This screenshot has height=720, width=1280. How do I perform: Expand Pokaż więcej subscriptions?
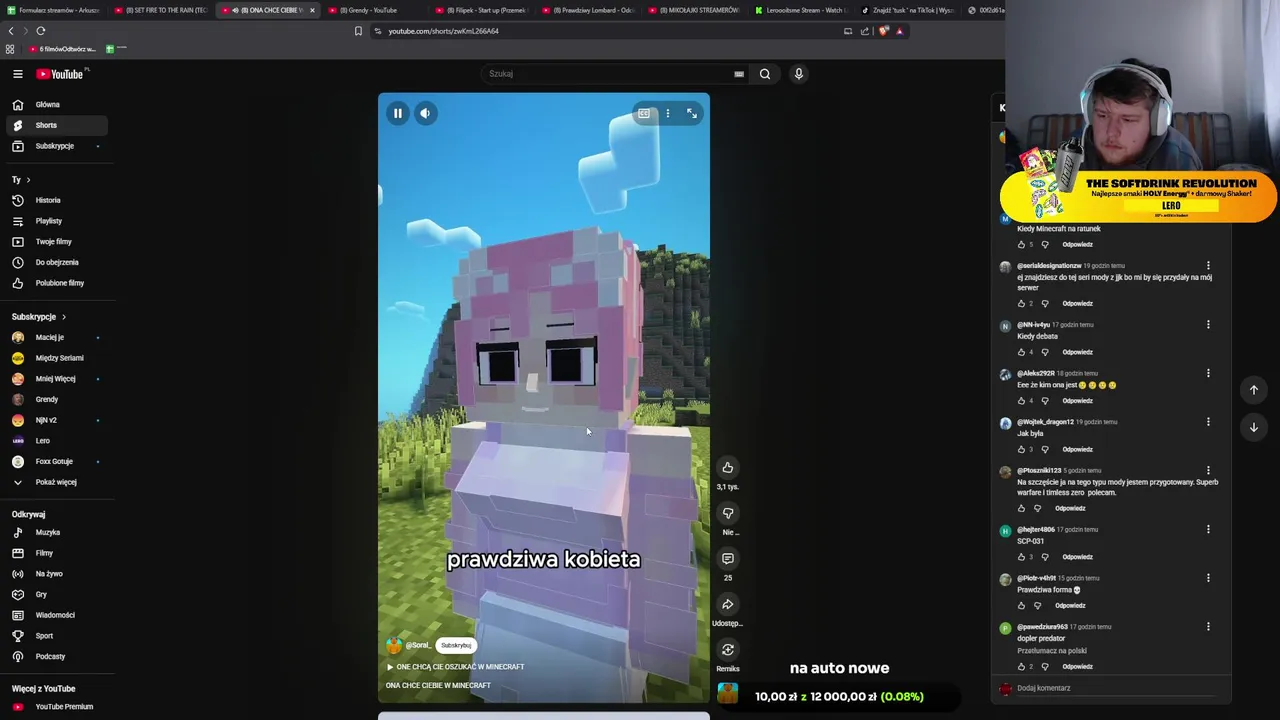(x=55, y=482)
